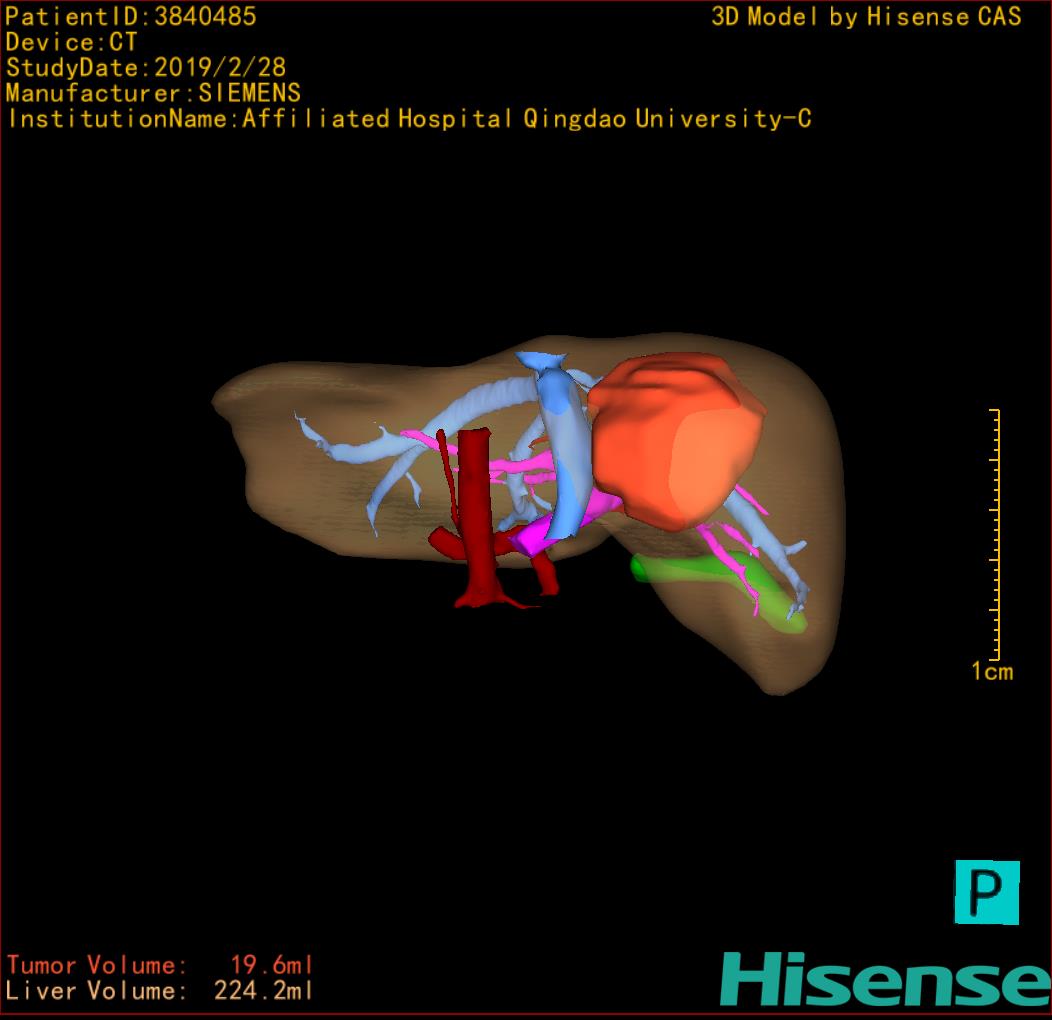This screenshot has width=1052, height=1020.
Task: Click the InstitutionName Affiliated Hospital text
Action: tap(410, 119)
